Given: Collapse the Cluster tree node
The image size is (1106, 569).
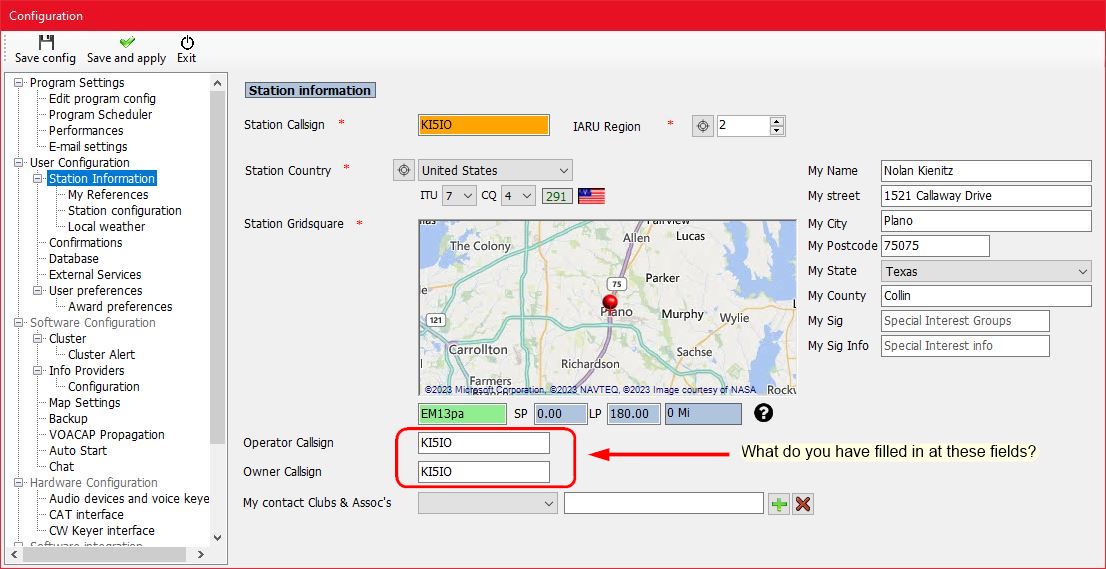Looking at the screenshot, I should tap(37, 338).
